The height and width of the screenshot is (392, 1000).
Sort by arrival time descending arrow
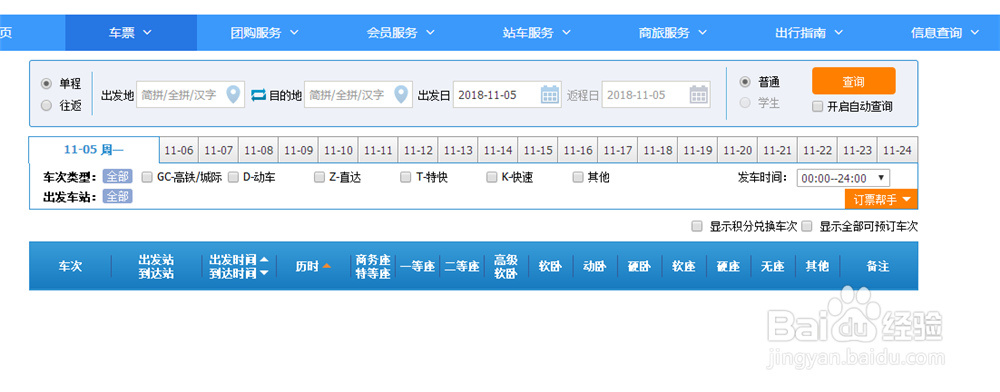(264, 273)
